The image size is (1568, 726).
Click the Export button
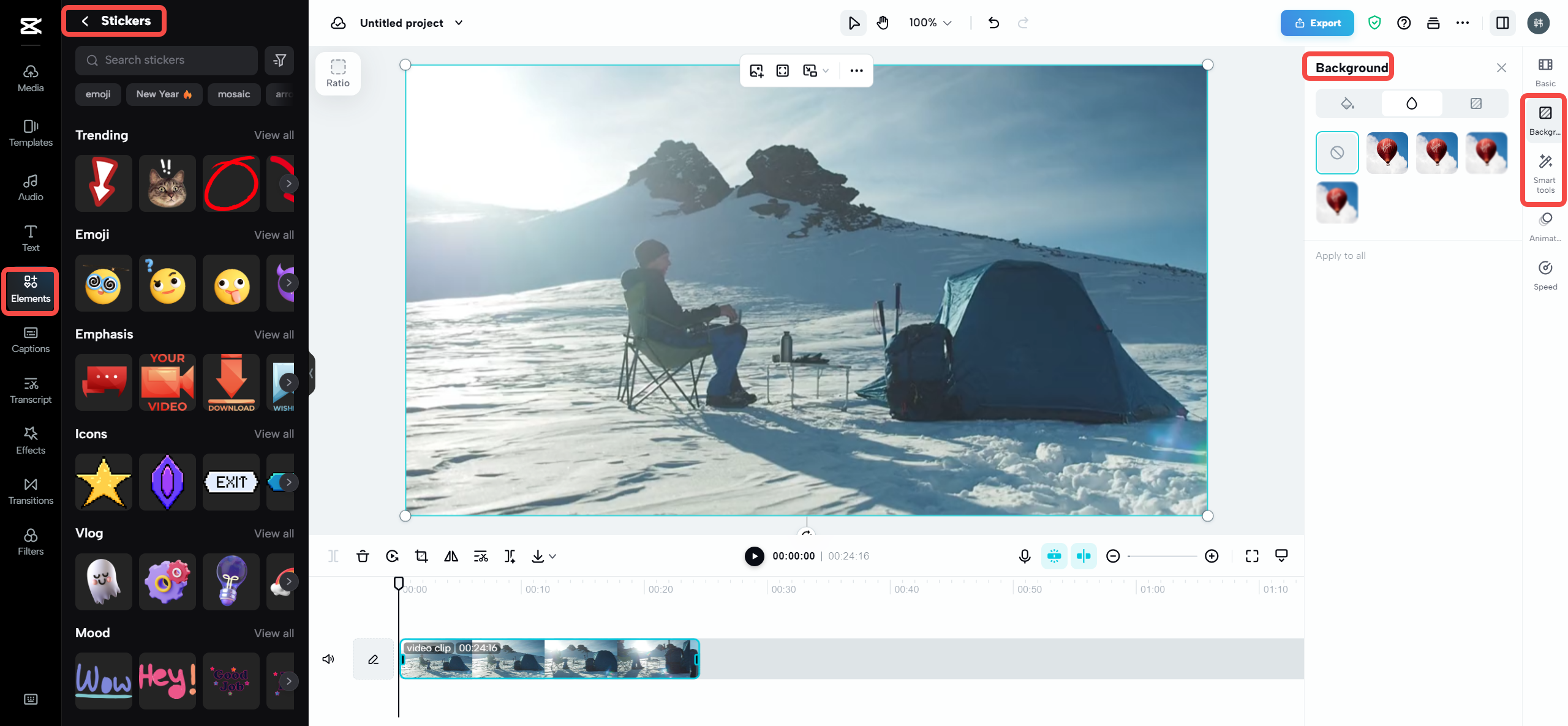click(x=1317, y=22)
